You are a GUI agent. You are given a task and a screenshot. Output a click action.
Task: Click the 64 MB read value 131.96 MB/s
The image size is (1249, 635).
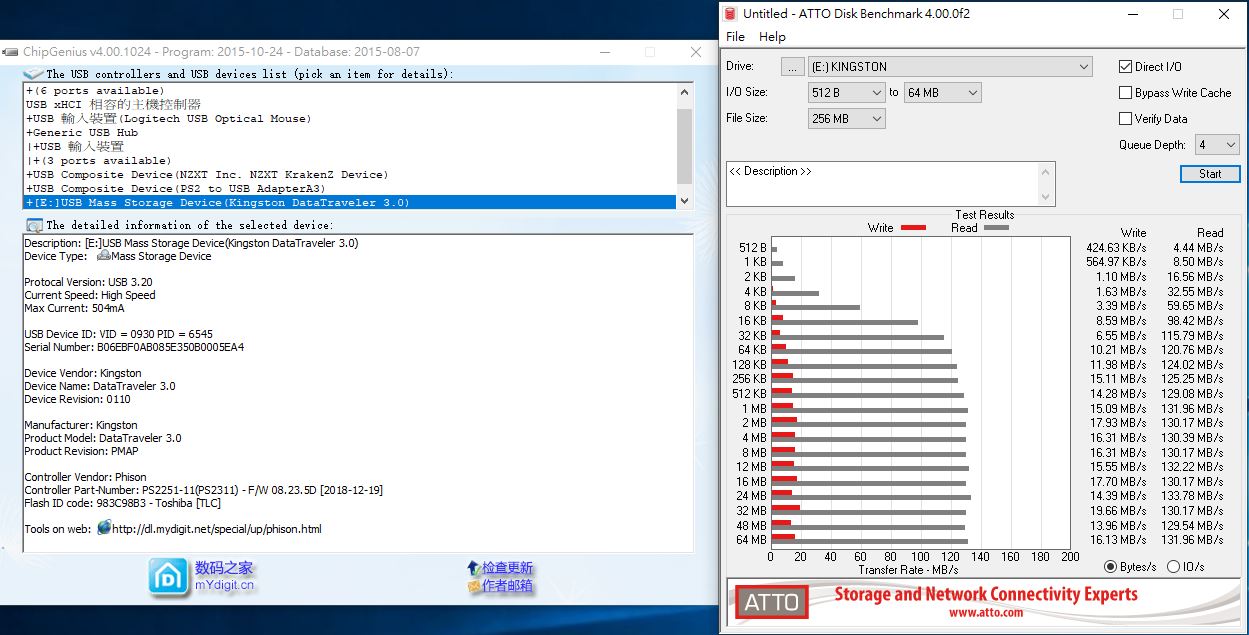[x=1192, y=540]
